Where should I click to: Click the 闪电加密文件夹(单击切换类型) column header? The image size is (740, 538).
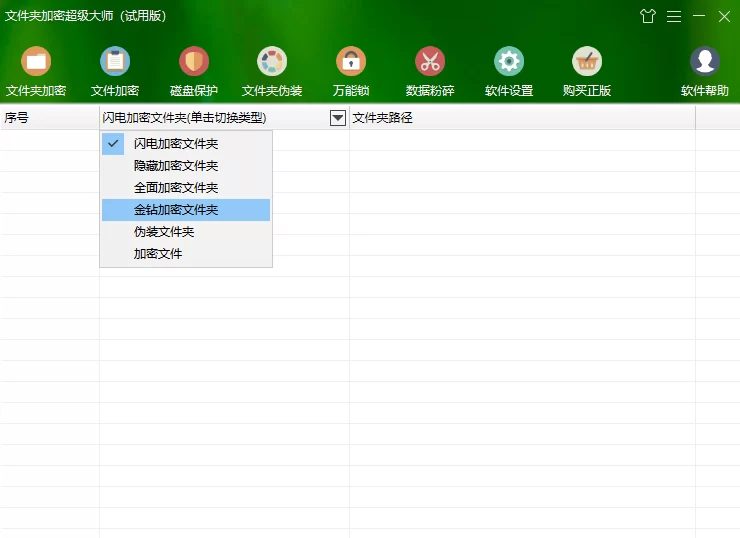point(224,118)
